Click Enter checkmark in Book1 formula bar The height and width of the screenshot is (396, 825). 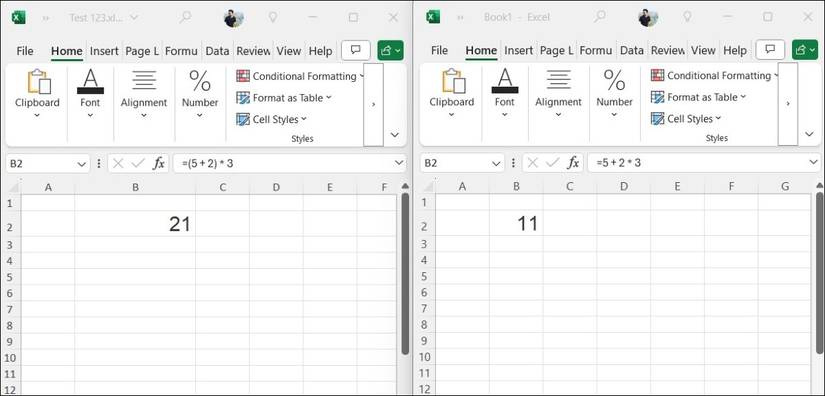point(552,164)
